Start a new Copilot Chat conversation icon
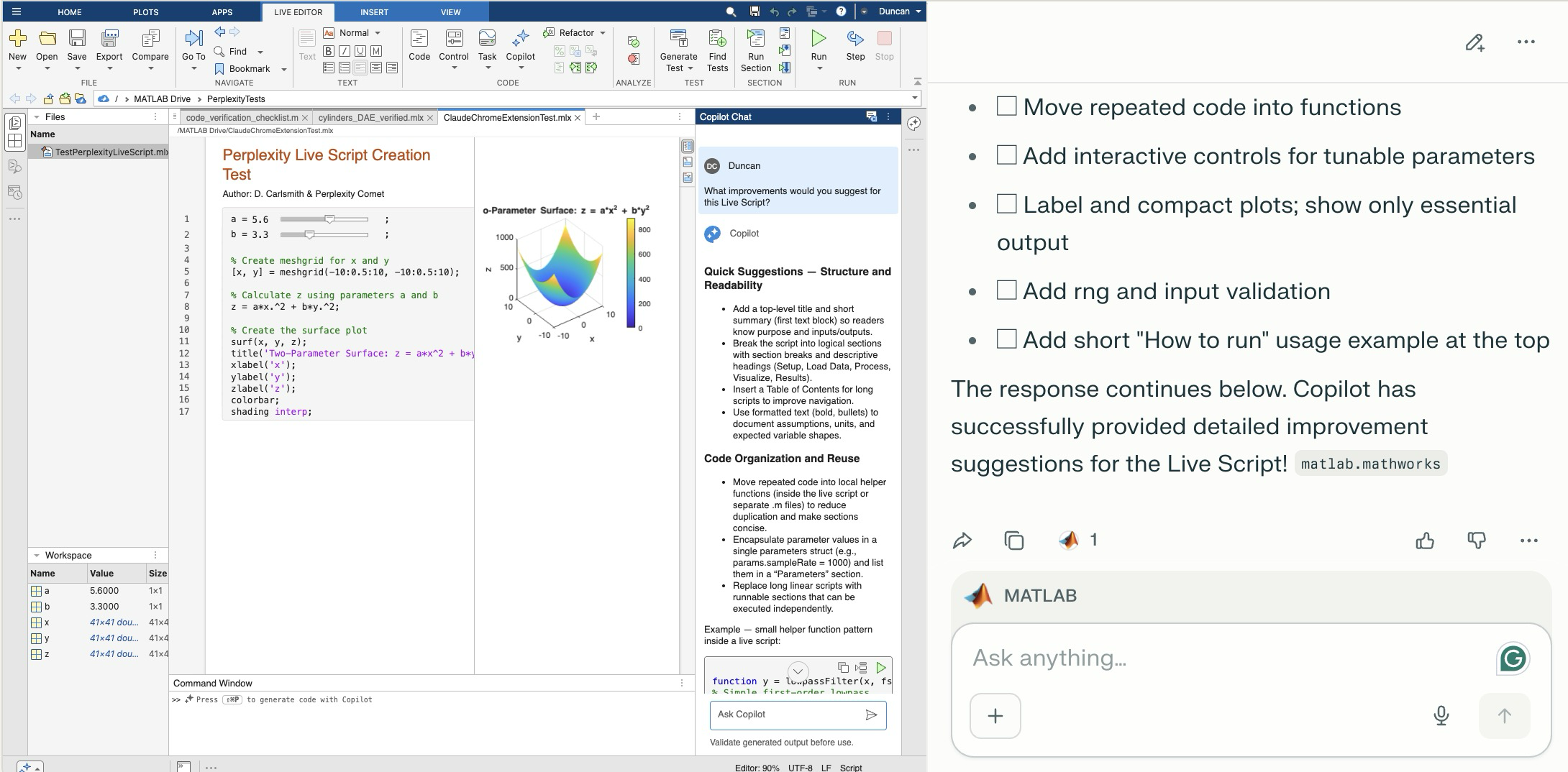The width and height of the screenshot is (1568, 772). coord(871,116)
